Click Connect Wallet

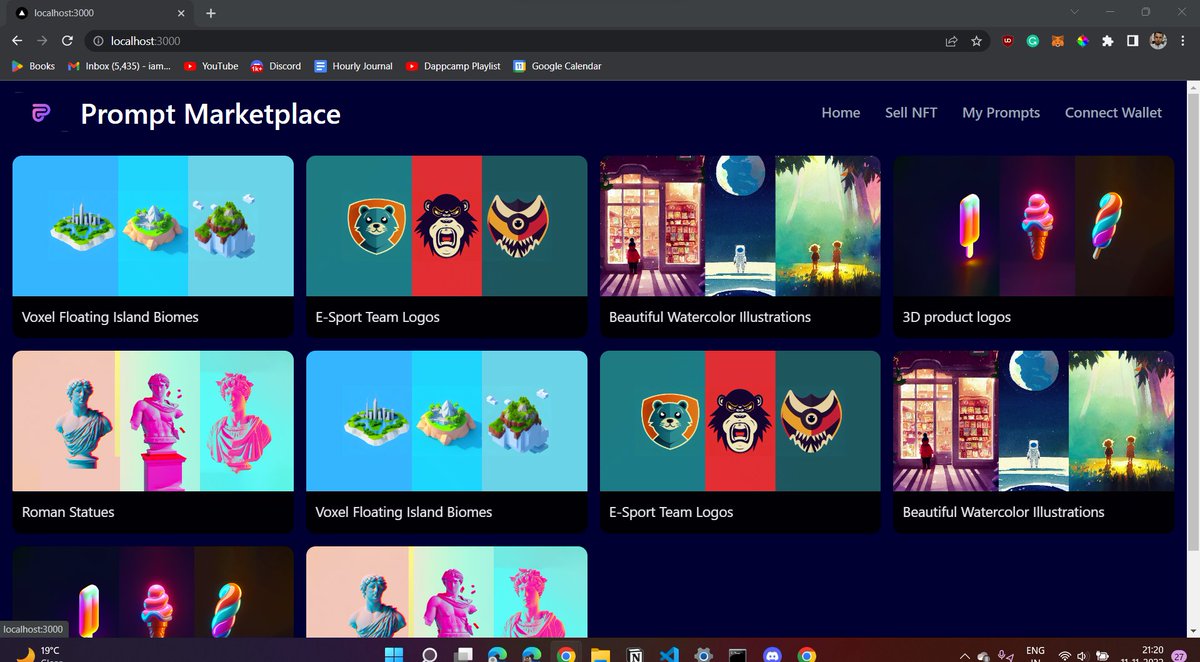click(x=1113, y=113)
